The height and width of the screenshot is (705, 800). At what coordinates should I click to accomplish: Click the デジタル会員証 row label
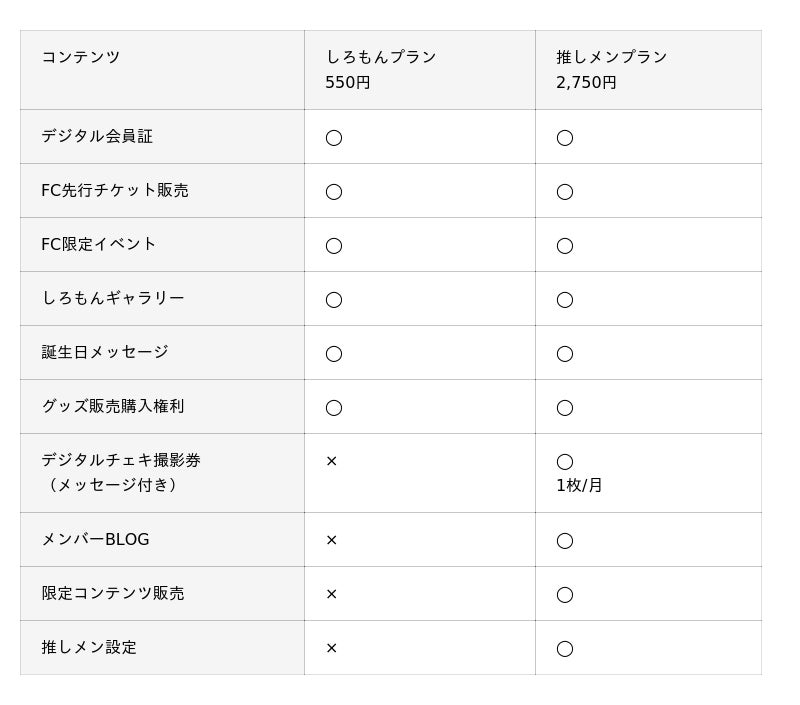(x=97, y=136)
